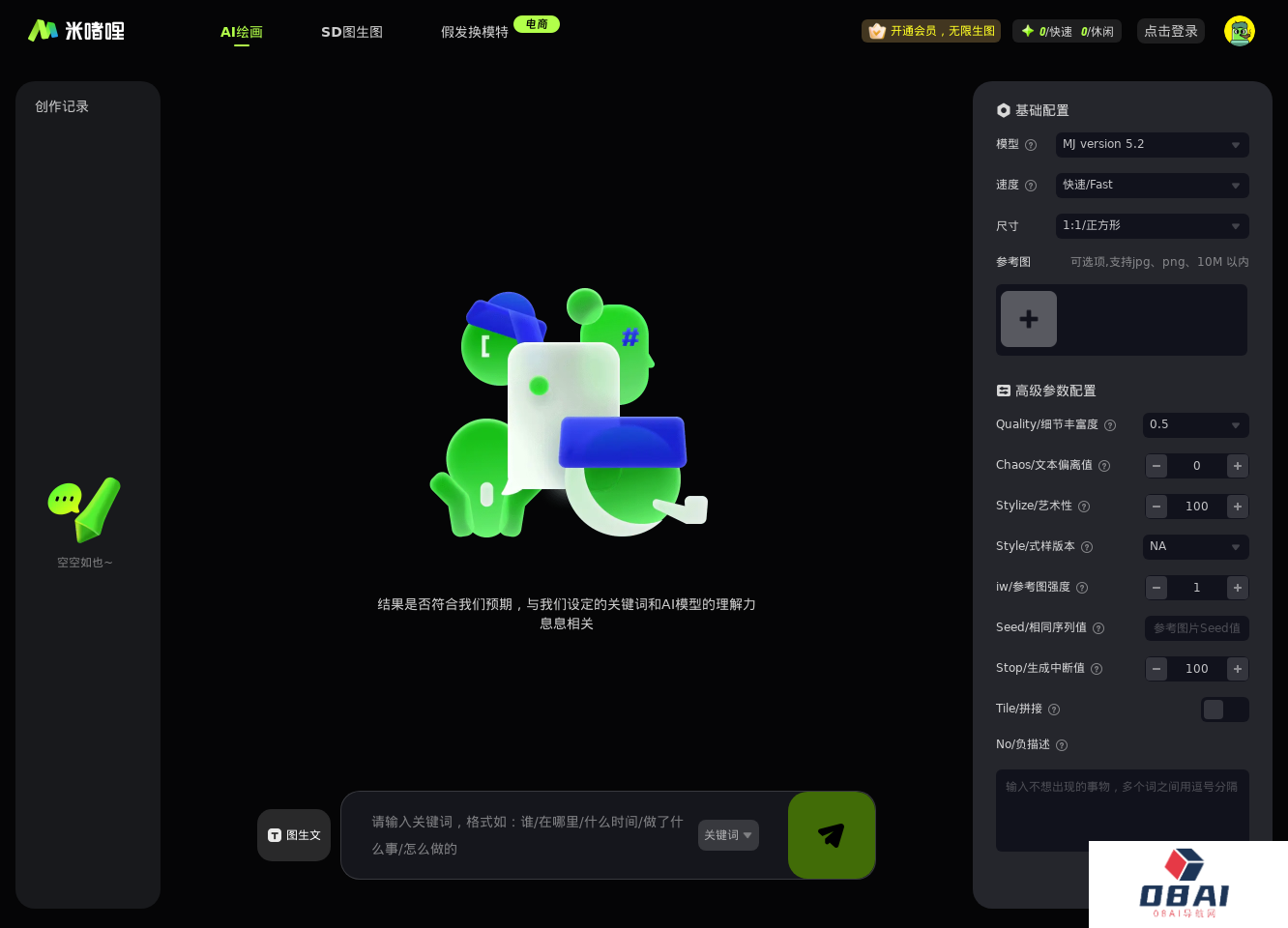The width and height of the screenshot is (1288, 928).
Task: Click 开通会员，无限生图 membership banner
Action: 931,30
